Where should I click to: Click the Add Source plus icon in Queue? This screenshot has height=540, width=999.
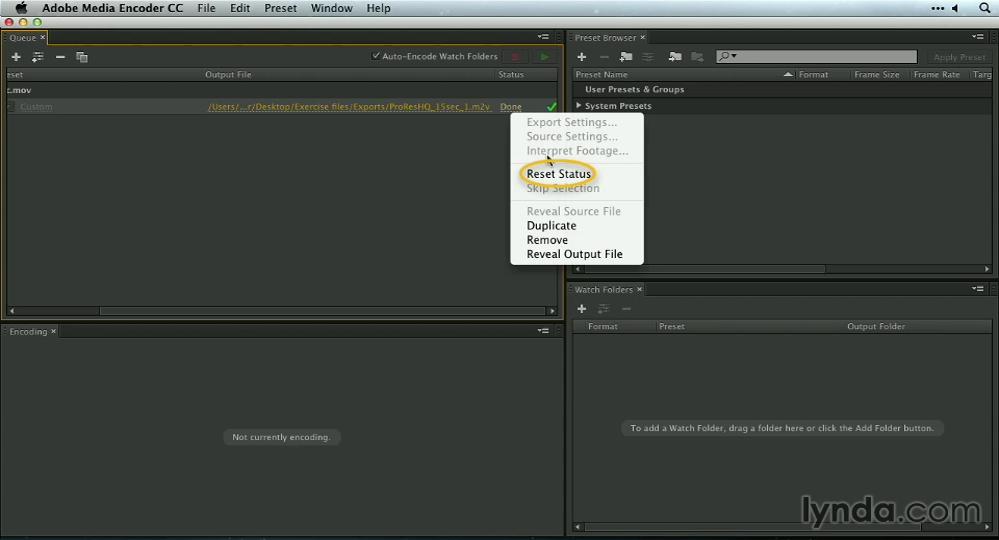click(16, 57)
